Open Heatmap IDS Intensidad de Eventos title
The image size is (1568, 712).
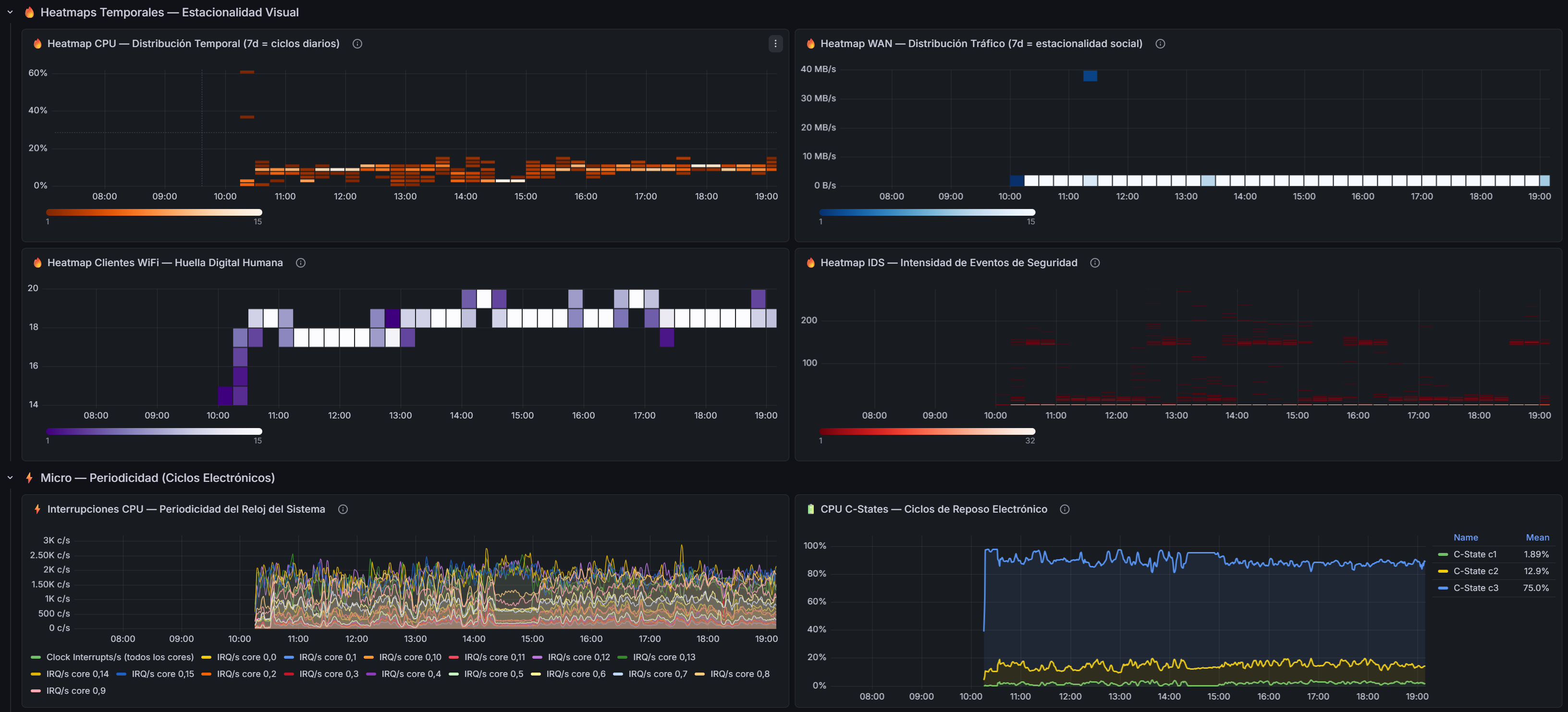(949, 263)
